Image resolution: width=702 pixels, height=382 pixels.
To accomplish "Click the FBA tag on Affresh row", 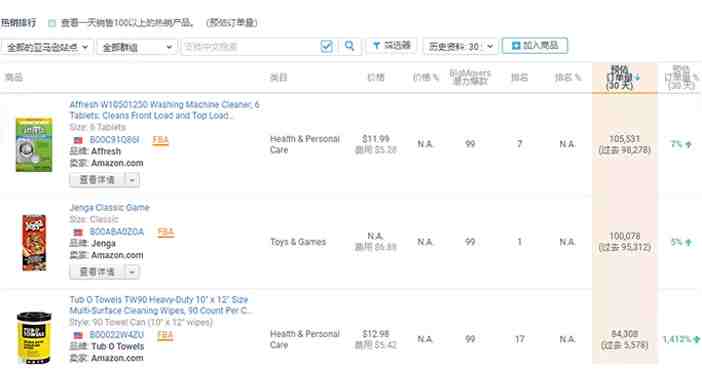I will pyautogui.click(x=161, y=141).
